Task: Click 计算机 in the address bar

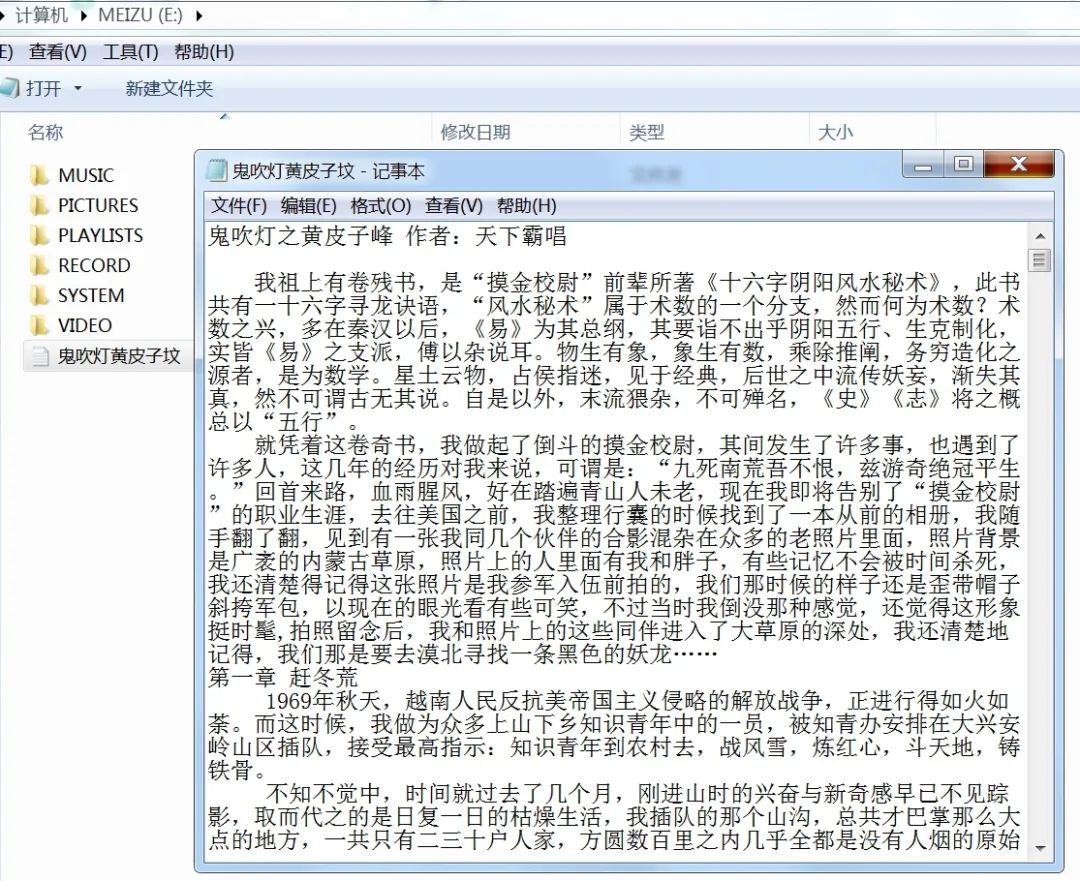Action: coord(41,15)
